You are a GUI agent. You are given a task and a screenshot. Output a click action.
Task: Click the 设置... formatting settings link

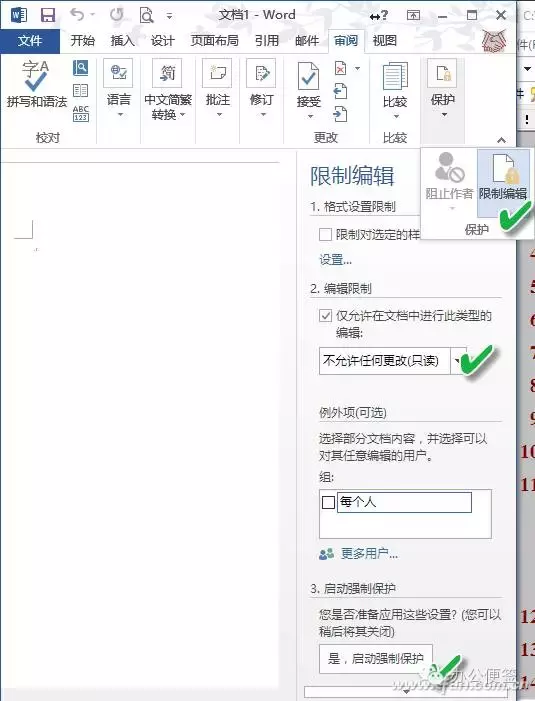pyautogui.click(x=335, y=260)
